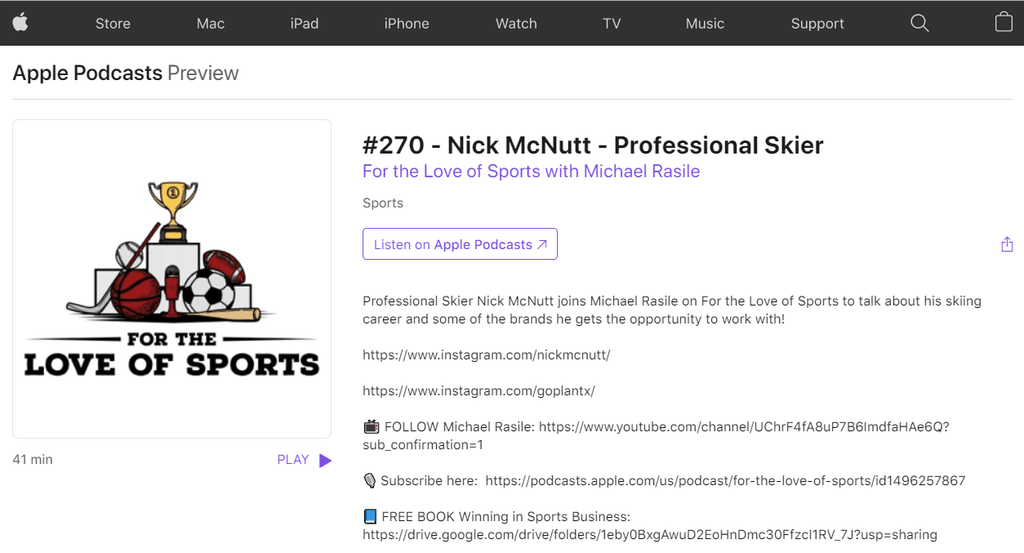Select iPhone in the navigation bar
Image resolution: width=1024 pixels, height=553 pixels.
pyautogui.click(x=406, y=24)
